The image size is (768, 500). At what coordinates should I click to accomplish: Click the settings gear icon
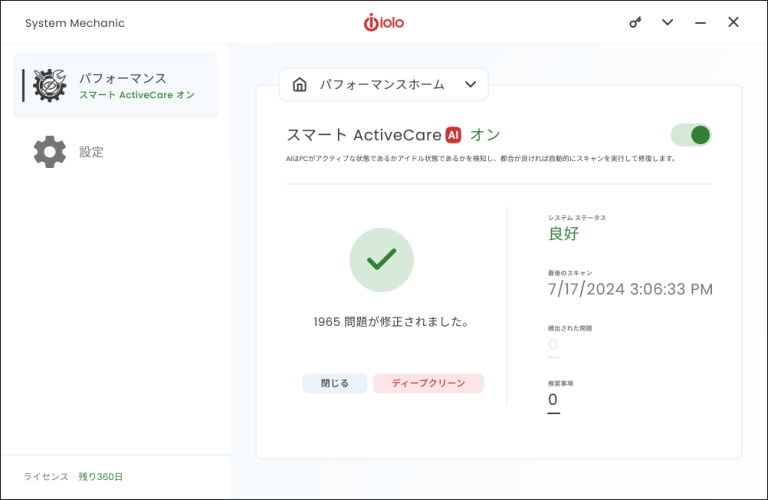49,152
